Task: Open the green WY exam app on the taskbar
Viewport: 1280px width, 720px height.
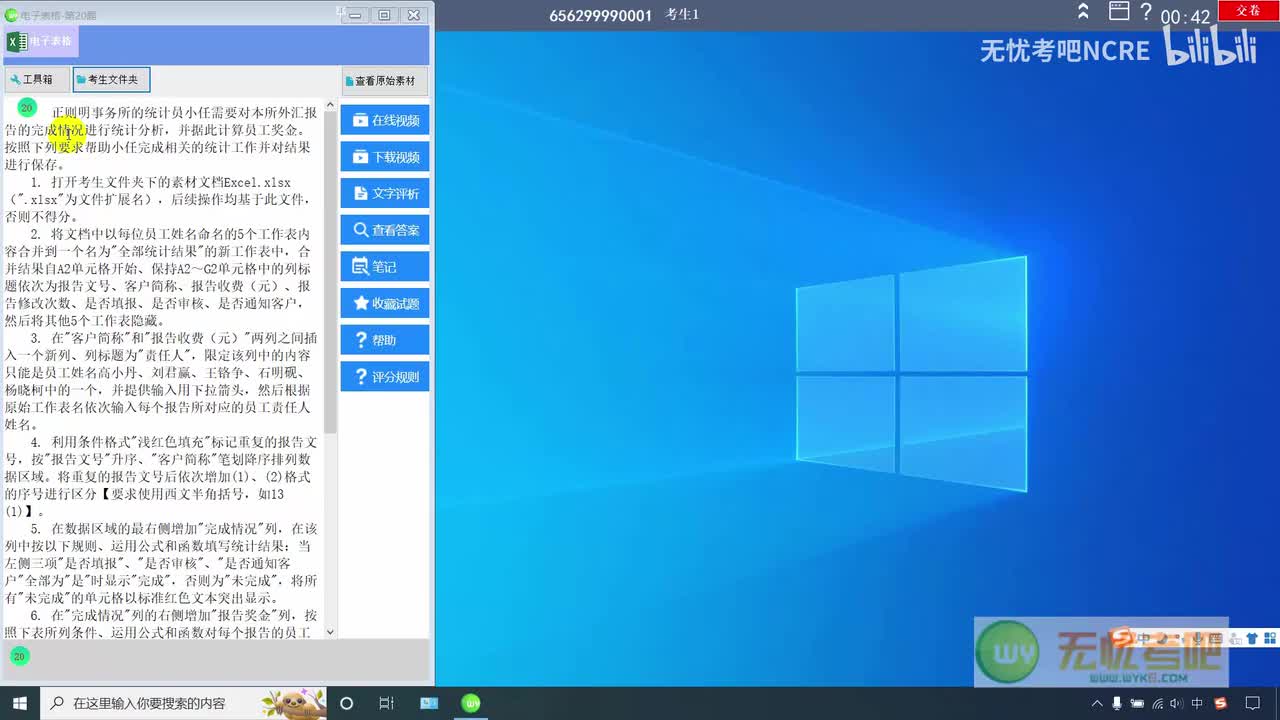Action: [x=470, y=703]
